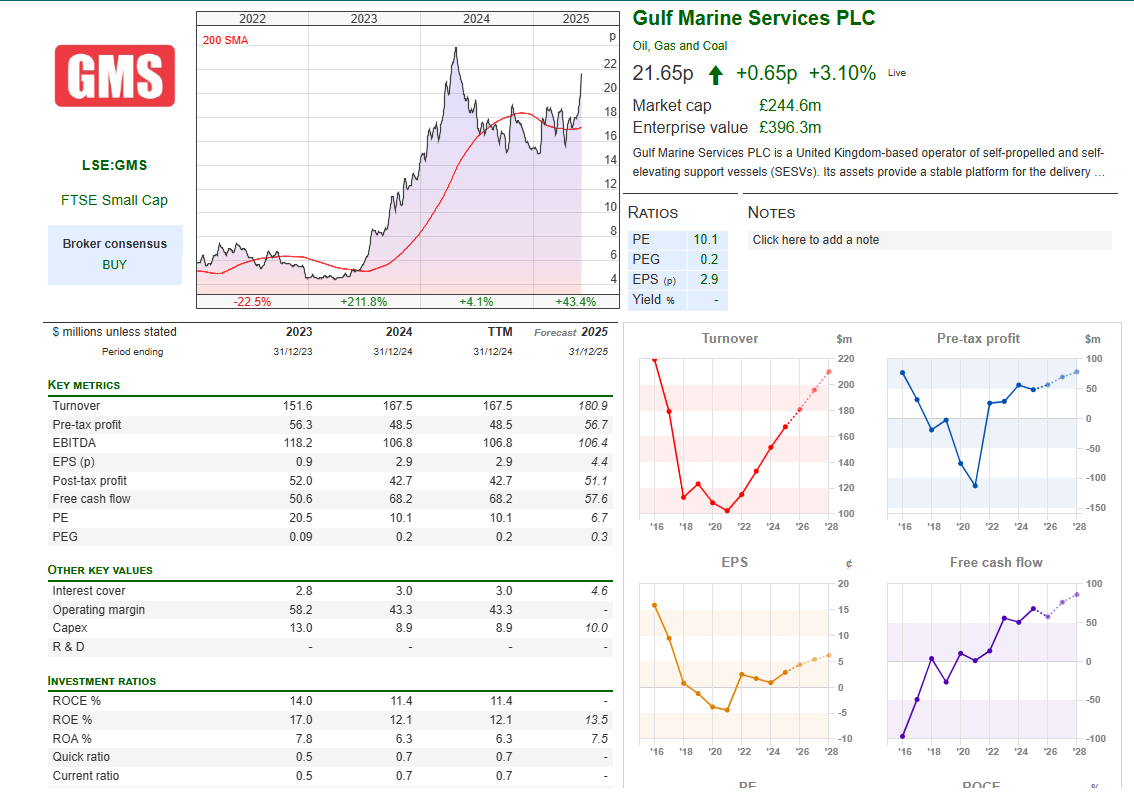Click the Forecast 2025 column header
This screenshot has width=1134, height=804.
click(571, 332)
